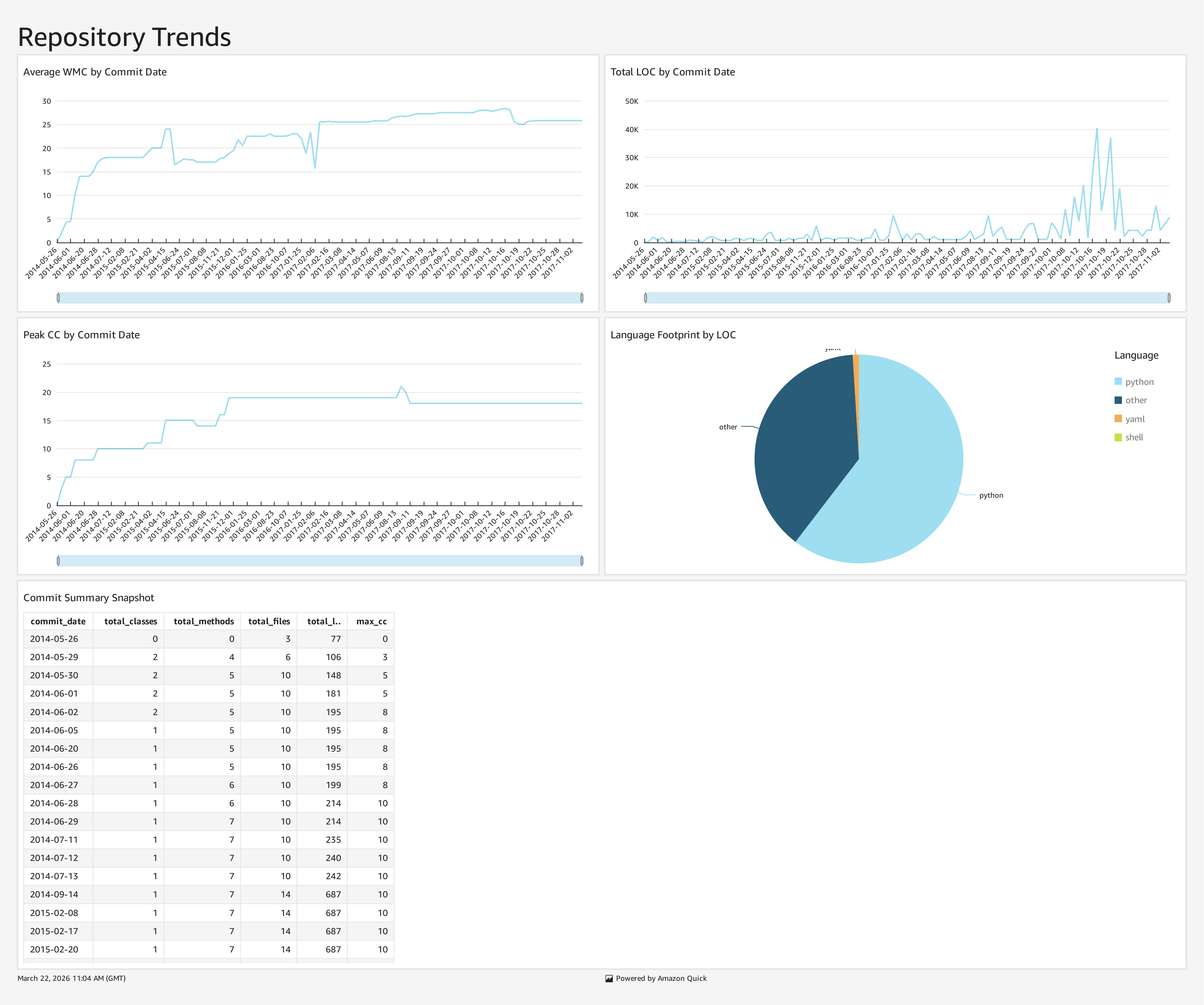
Task: Click the yaml color swatch in legend
Action: click(1118, 419)
